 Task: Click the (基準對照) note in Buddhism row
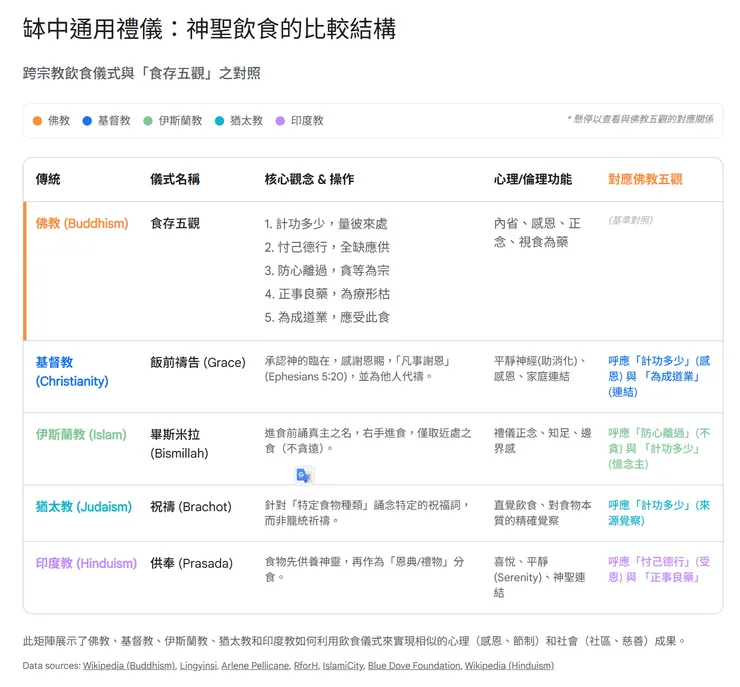coord(631,220)
